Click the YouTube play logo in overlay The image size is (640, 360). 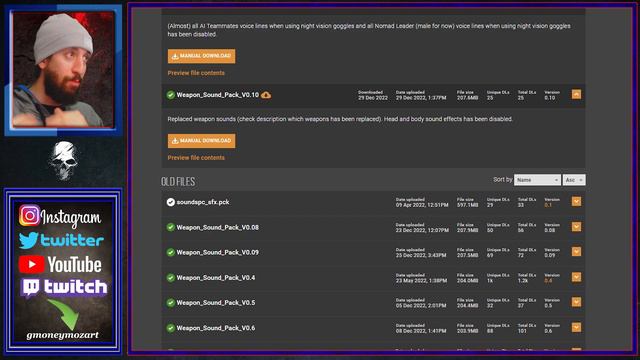point(31,264)
